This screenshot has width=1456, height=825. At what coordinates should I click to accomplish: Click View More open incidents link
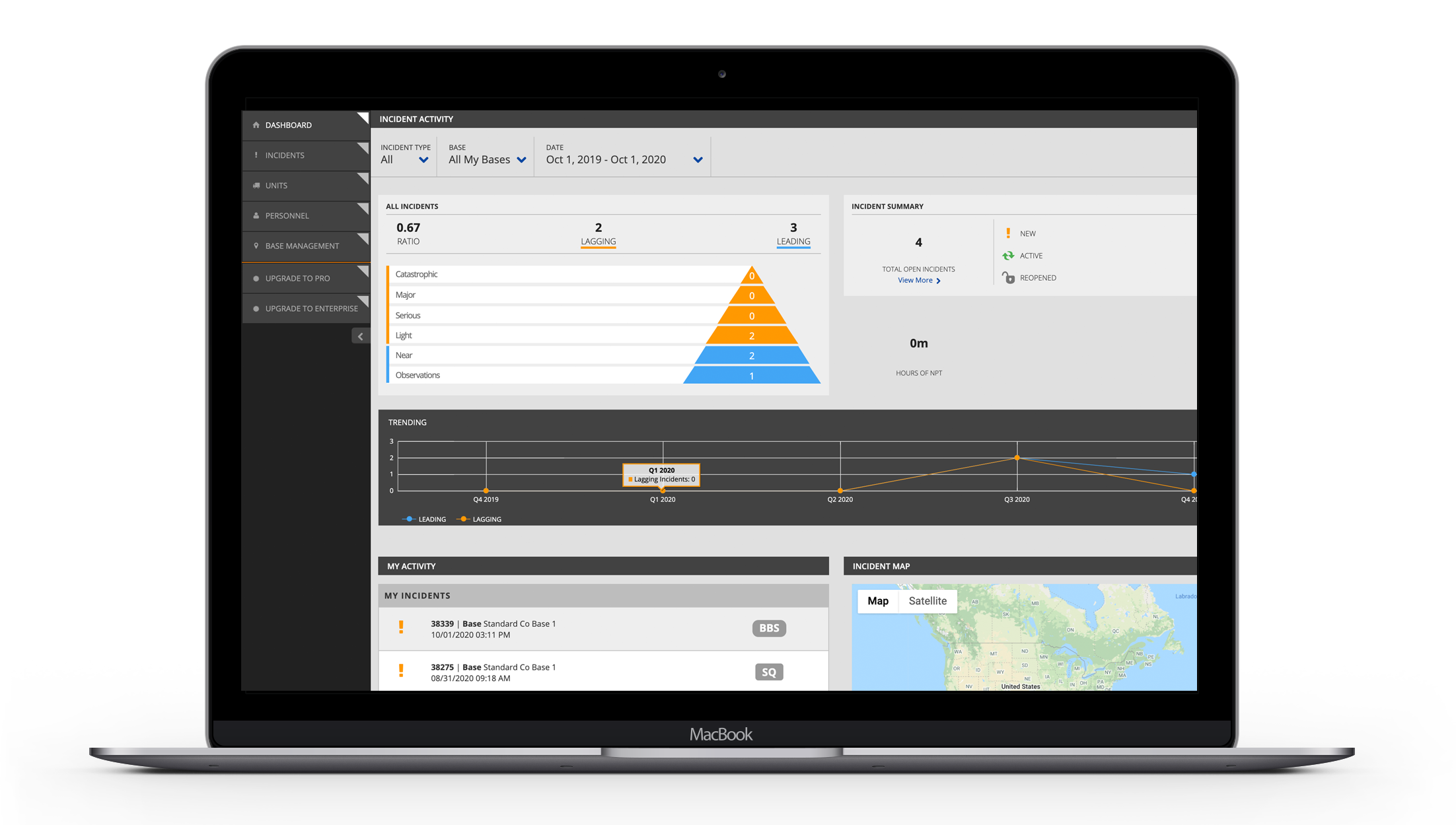coord(917,279)
